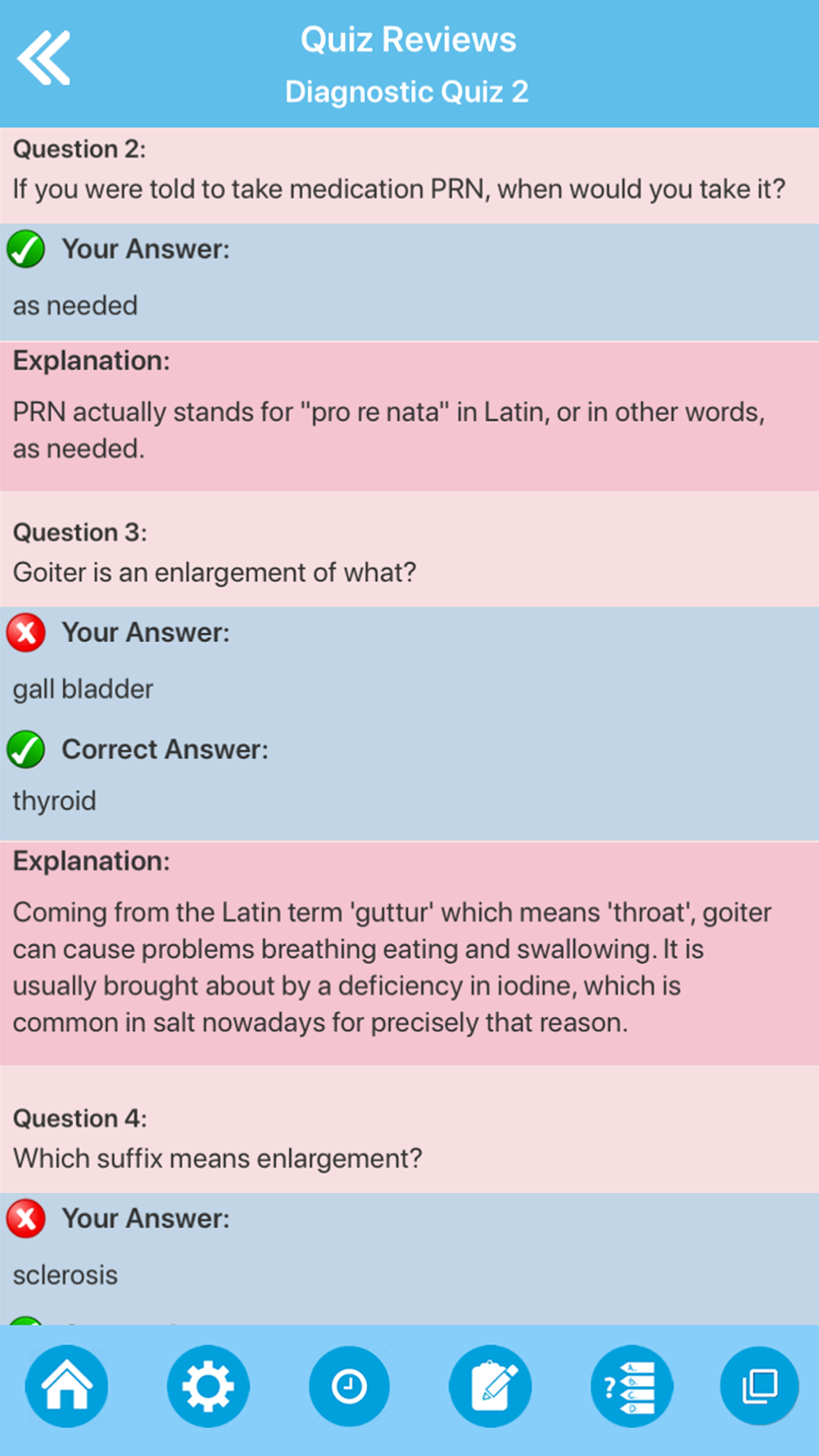
Task: Tap the 'thyroid' correct answer
Action: pyautogui.click(x=54, y=801)
